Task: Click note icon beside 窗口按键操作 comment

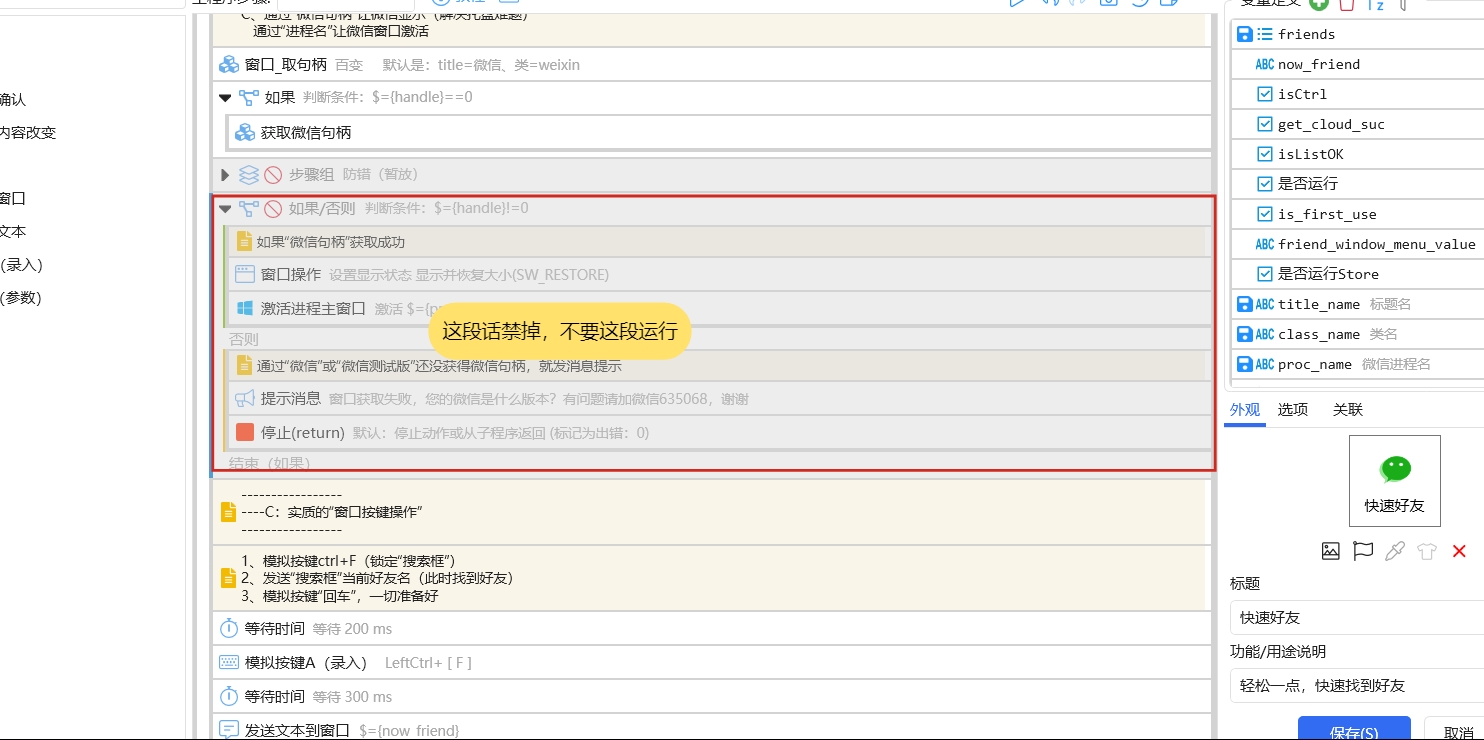Action: click(228, 512)
